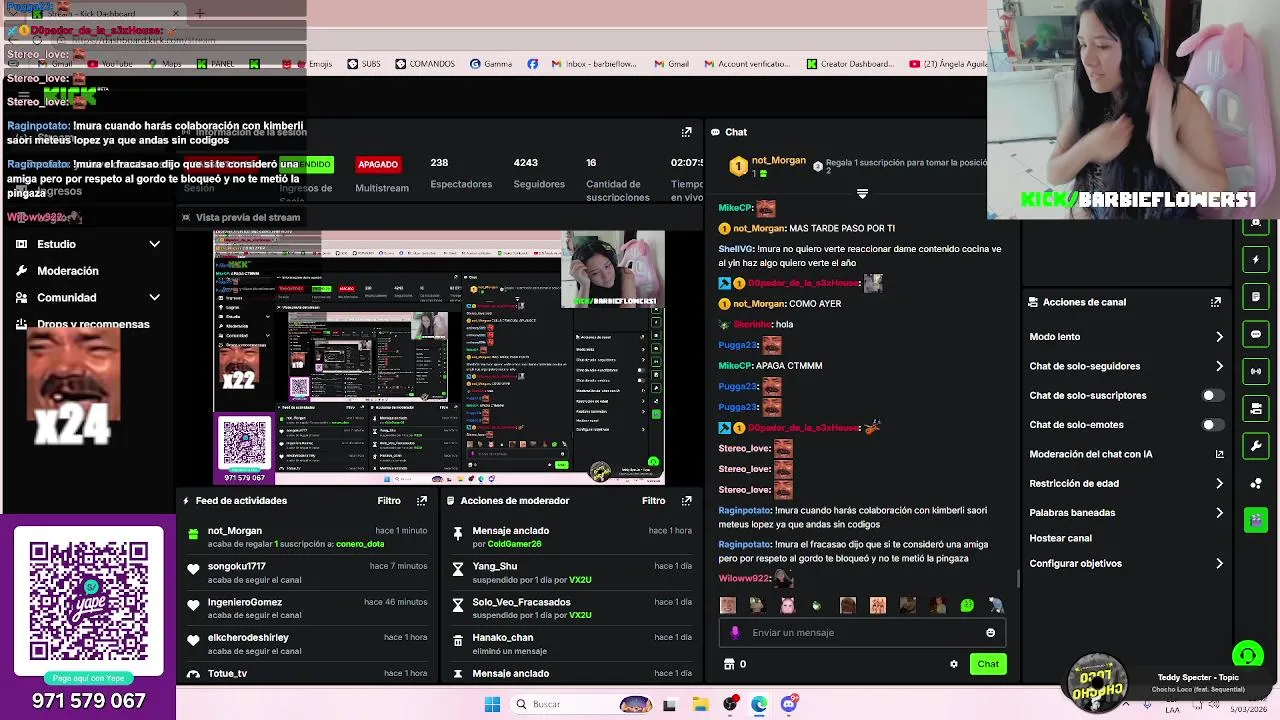Pop out the Información de la sesión panel
The image size is (1280, 720).
pos(686,132)
